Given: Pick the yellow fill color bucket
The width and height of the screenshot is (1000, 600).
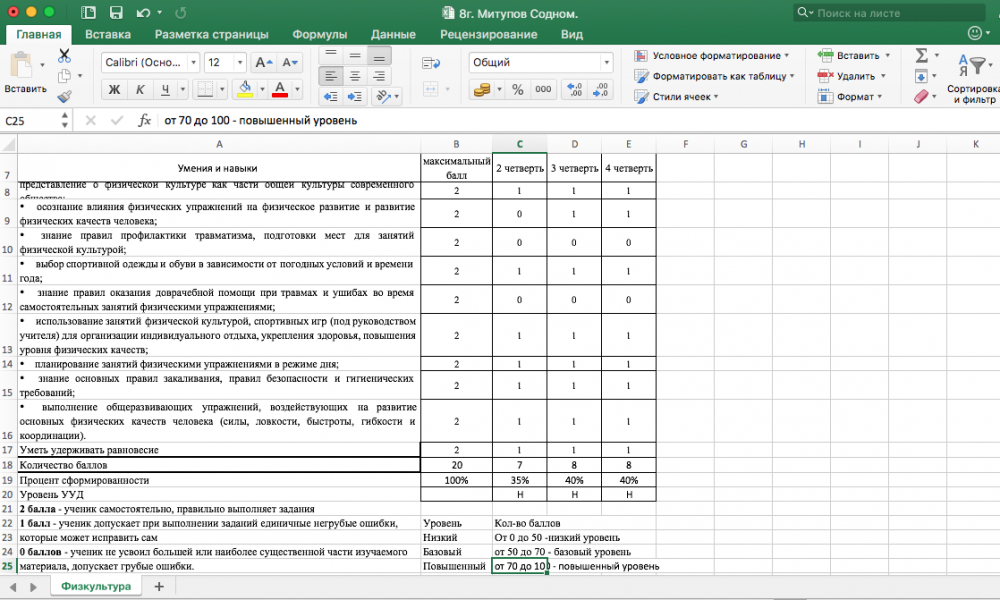Looking at the screenshot, I should click(x=245, y=89).
